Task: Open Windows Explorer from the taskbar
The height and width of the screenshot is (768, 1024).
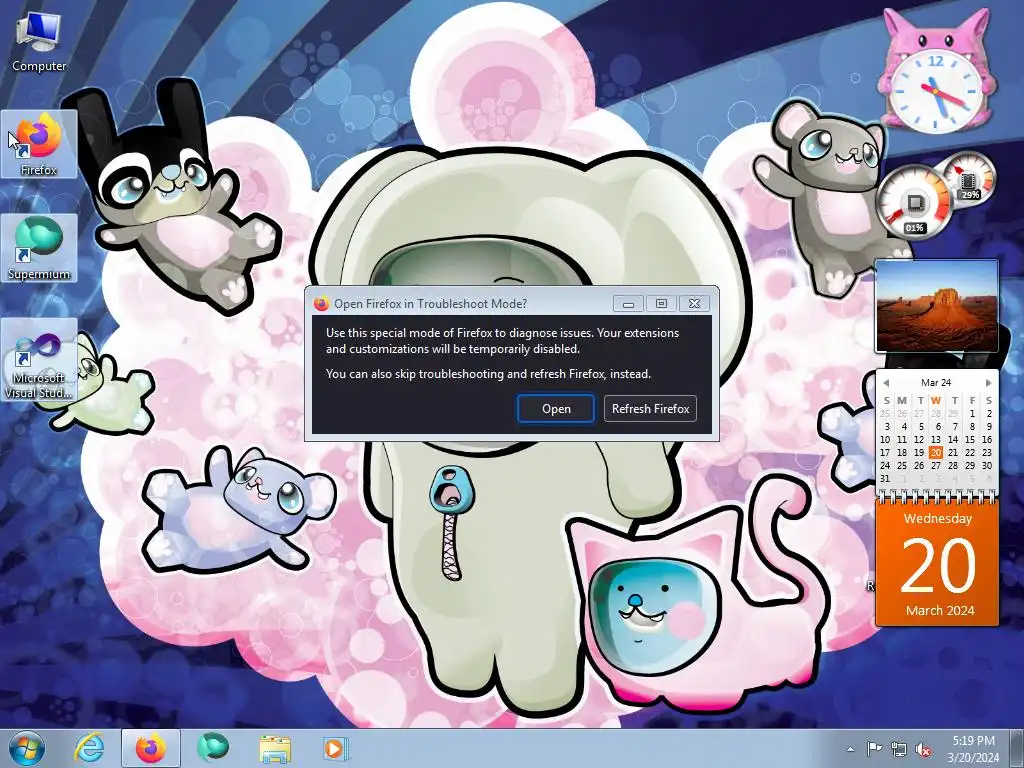Action: [x=275, y=748]
